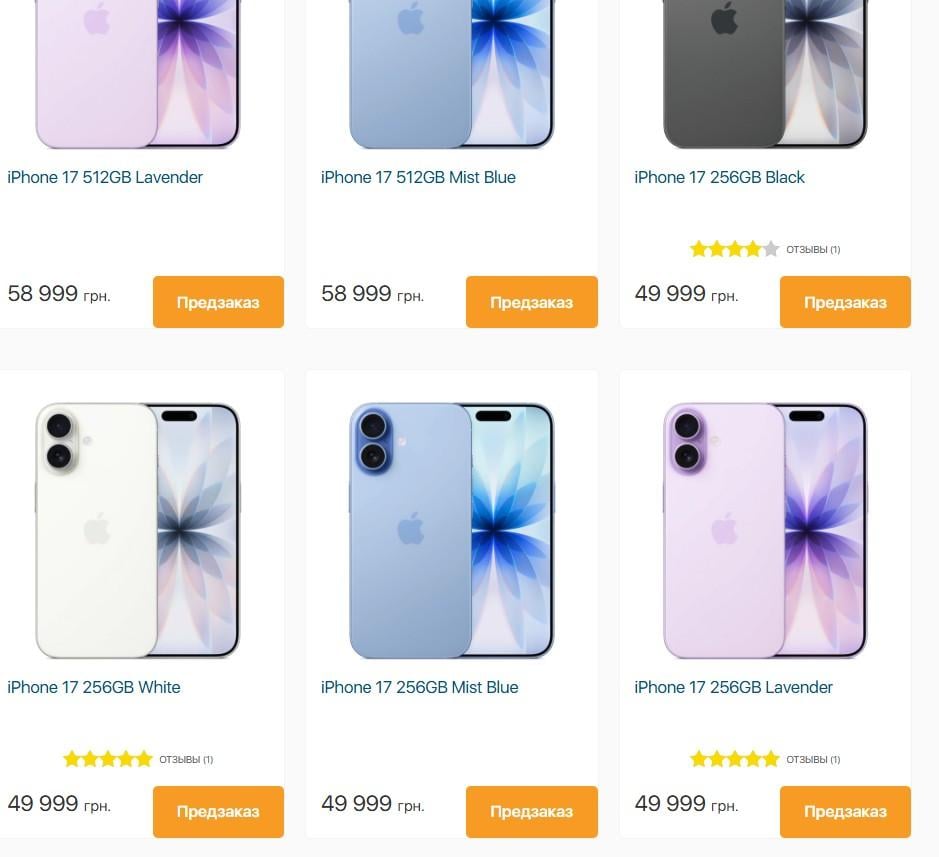Open reviews link for iPhone 17 256GB Lavender
Image resolution: width=939 pixels, height=857 pixels.
pyautogui.click(x=813, y=759)
